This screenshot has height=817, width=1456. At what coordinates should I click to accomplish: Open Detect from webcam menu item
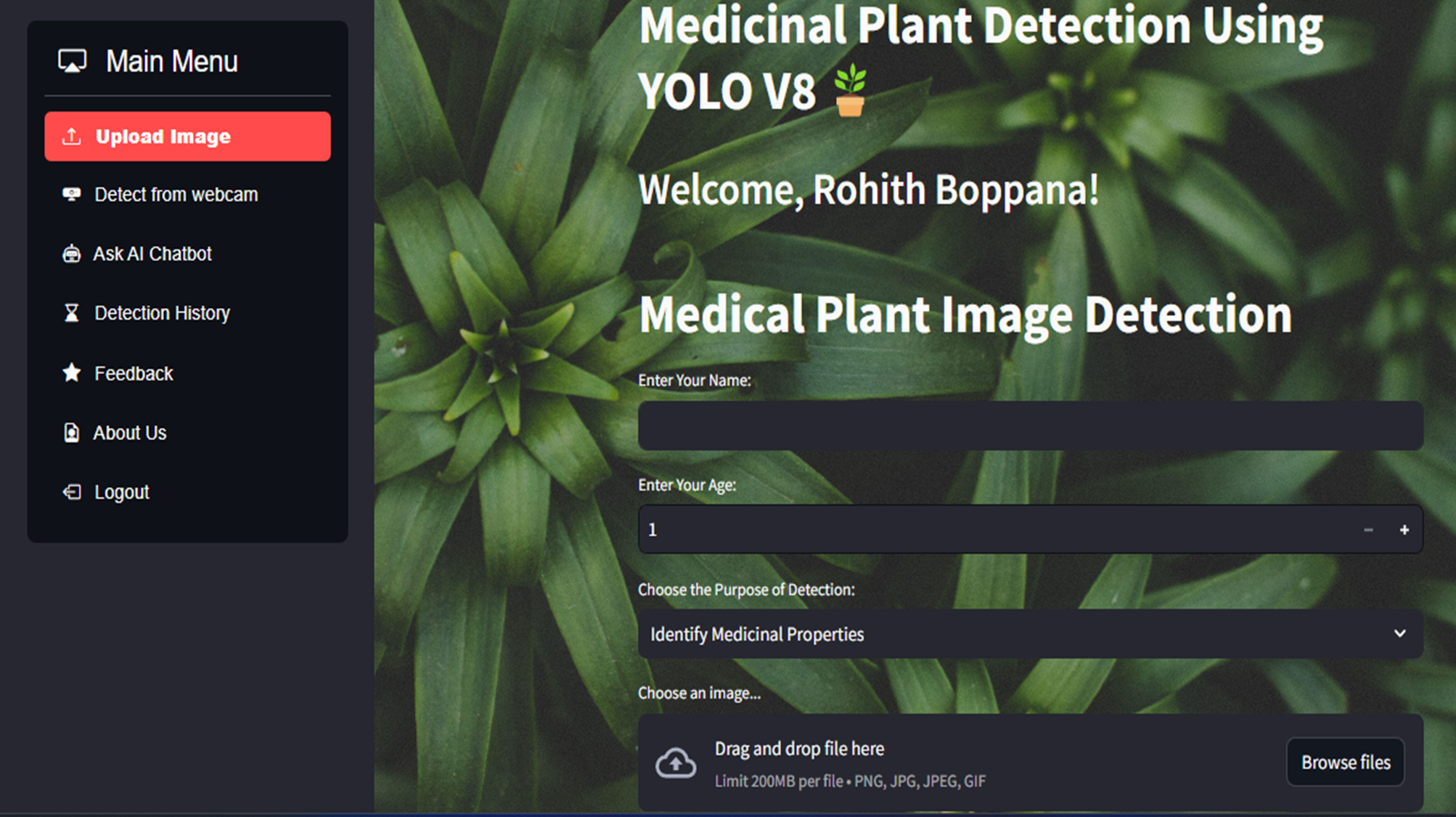tap(176, 195)
